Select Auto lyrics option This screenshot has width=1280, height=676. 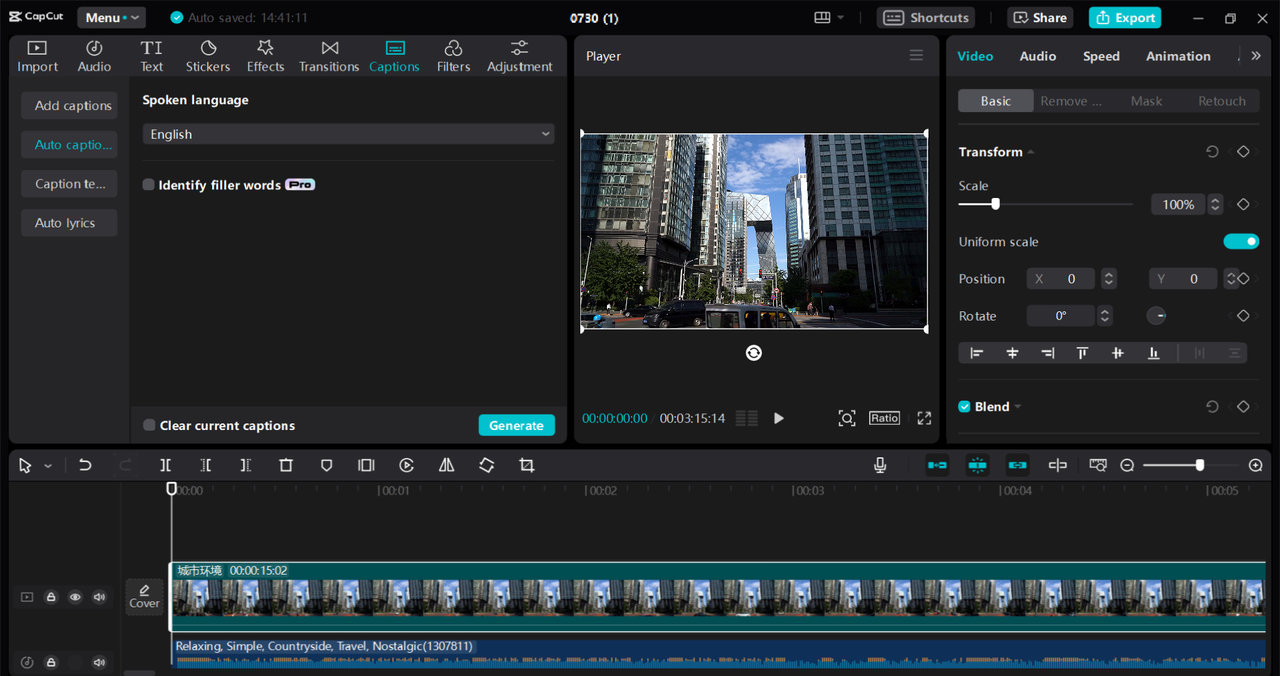pyautogui.click(x=69, y=223)
